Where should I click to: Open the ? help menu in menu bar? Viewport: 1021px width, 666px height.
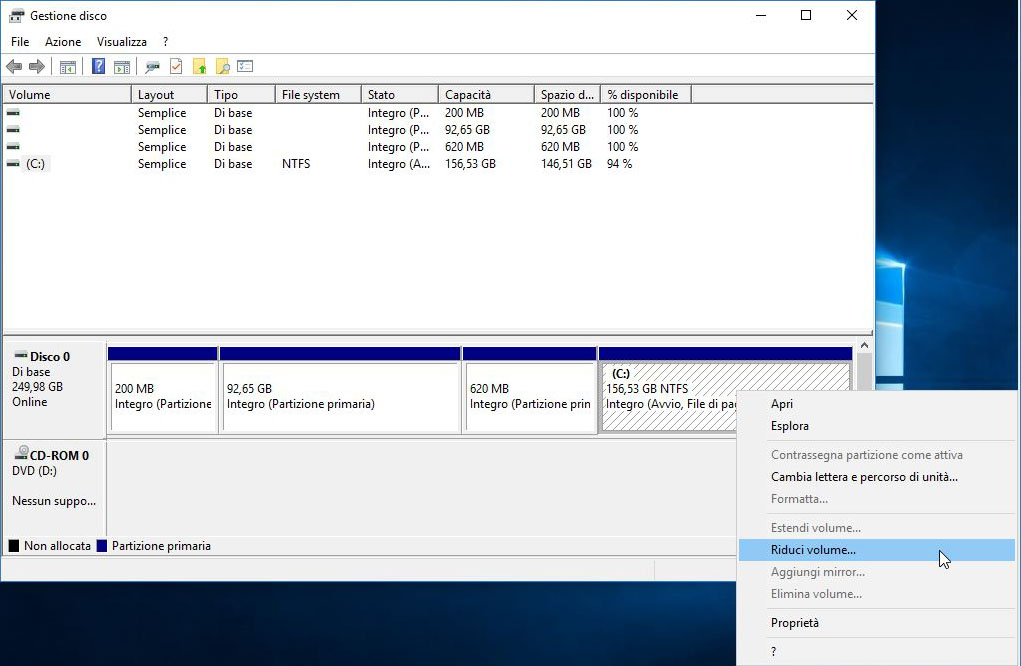[x=165, y=42]
